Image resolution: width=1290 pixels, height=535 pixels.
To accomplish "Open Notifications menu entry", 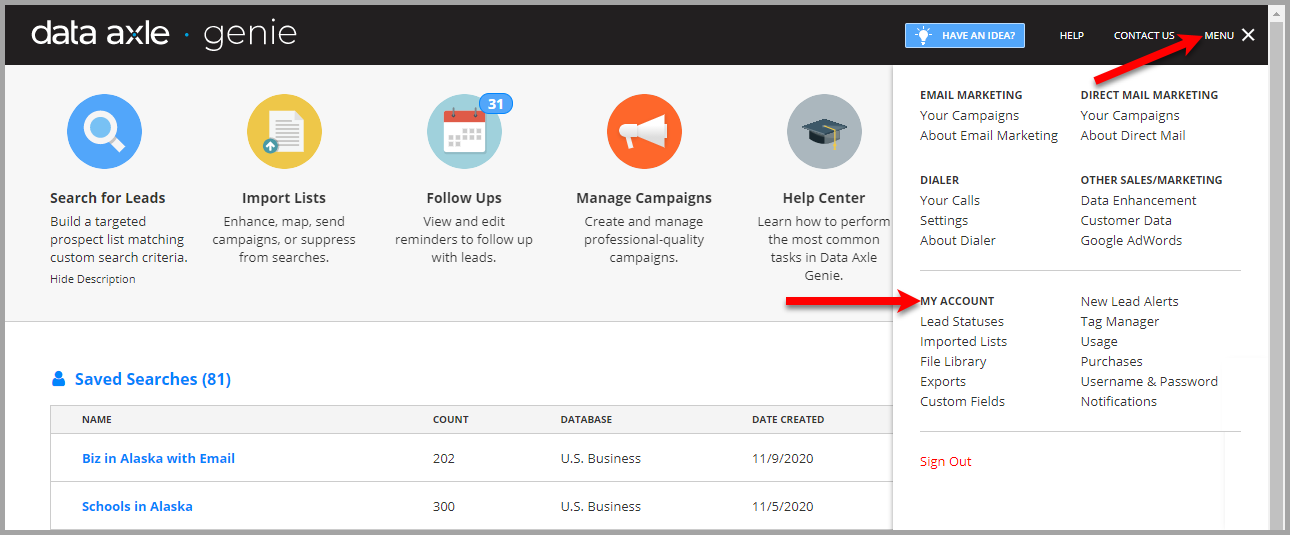I will point(1119,401).
